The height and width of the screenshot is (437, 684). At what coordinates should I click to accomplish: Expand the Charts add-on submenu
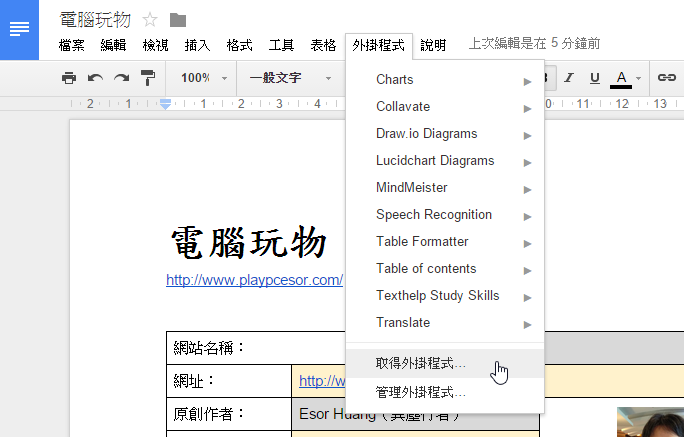(x=445, y=80)
